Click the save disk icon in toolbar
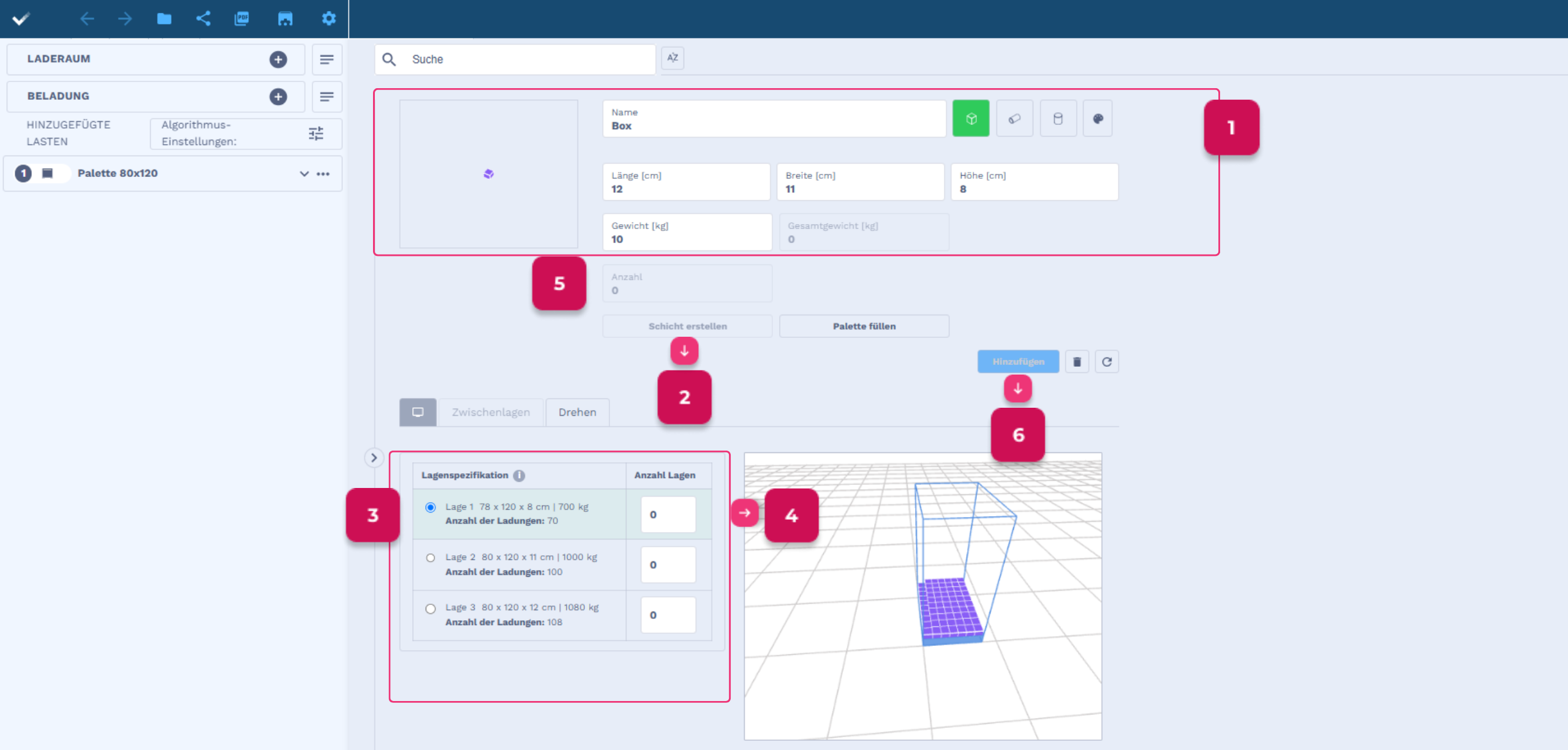Screen dimensions: 1568x750 [x=285, y=19]
